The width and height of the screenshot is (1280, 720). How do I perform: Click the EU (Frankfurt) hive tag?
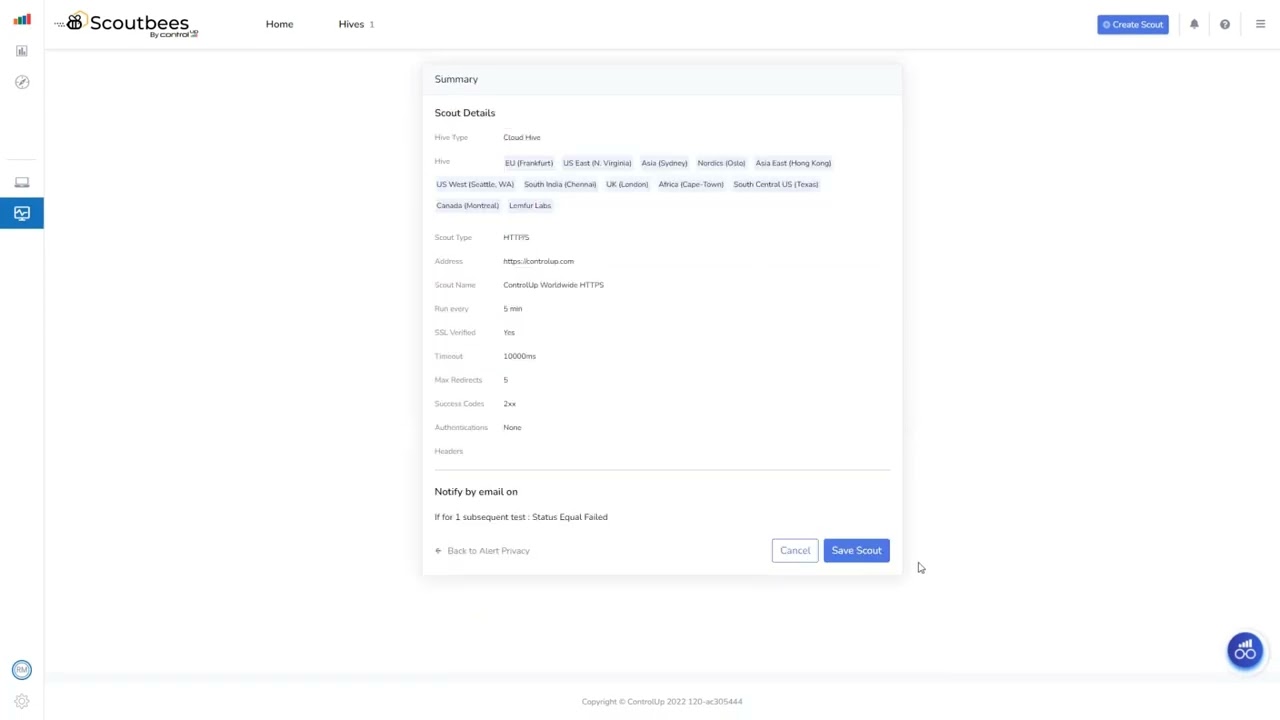tap(529, 163)
